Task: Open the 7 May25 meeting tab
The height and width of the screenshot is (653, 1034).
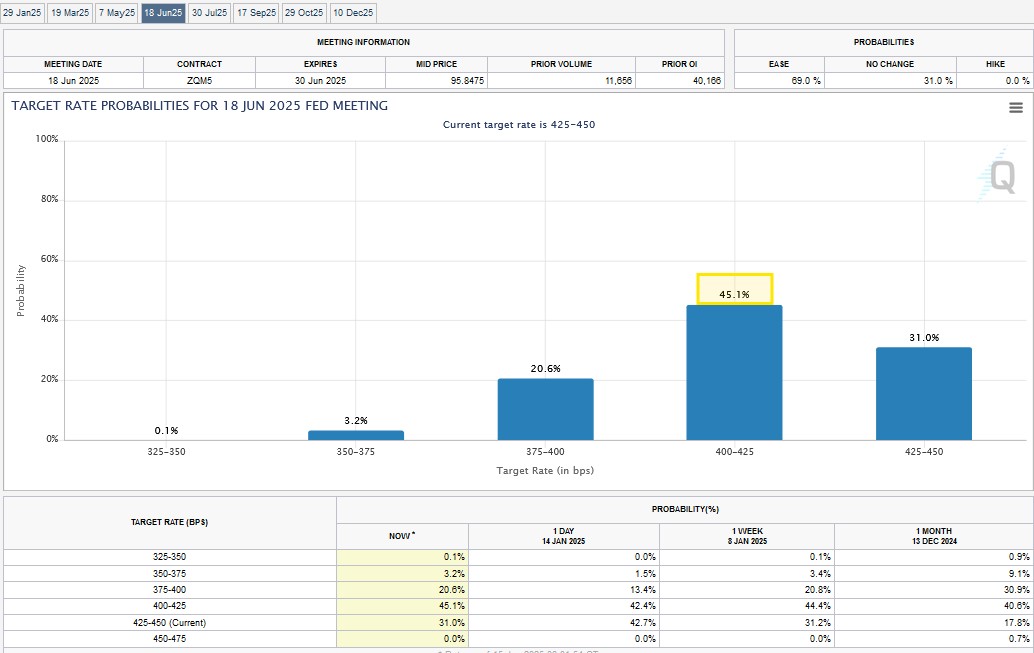Action: coord(117,13)
